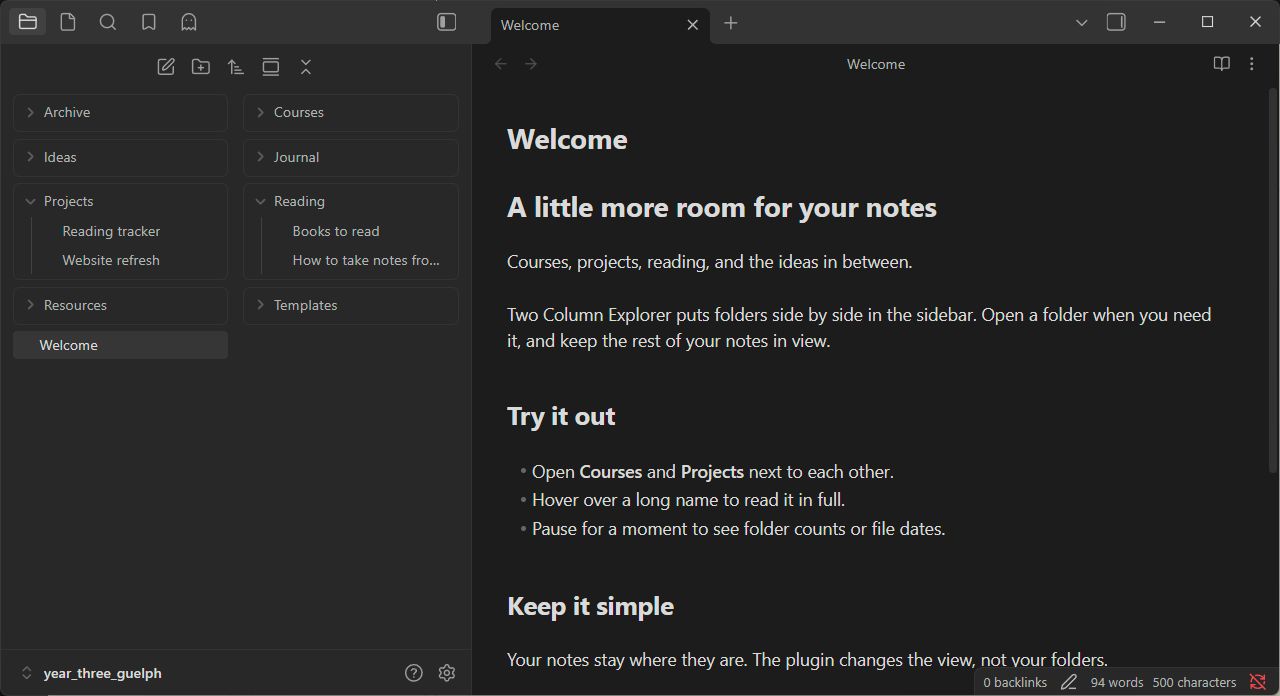
Task: Expand the Journal folder
Action: tap(351, 158)
